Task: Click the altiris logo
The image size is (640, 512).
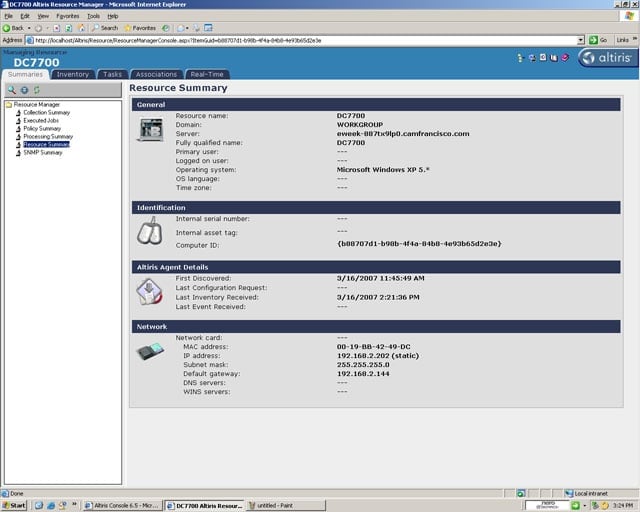Action: click(x=608, y=58)
